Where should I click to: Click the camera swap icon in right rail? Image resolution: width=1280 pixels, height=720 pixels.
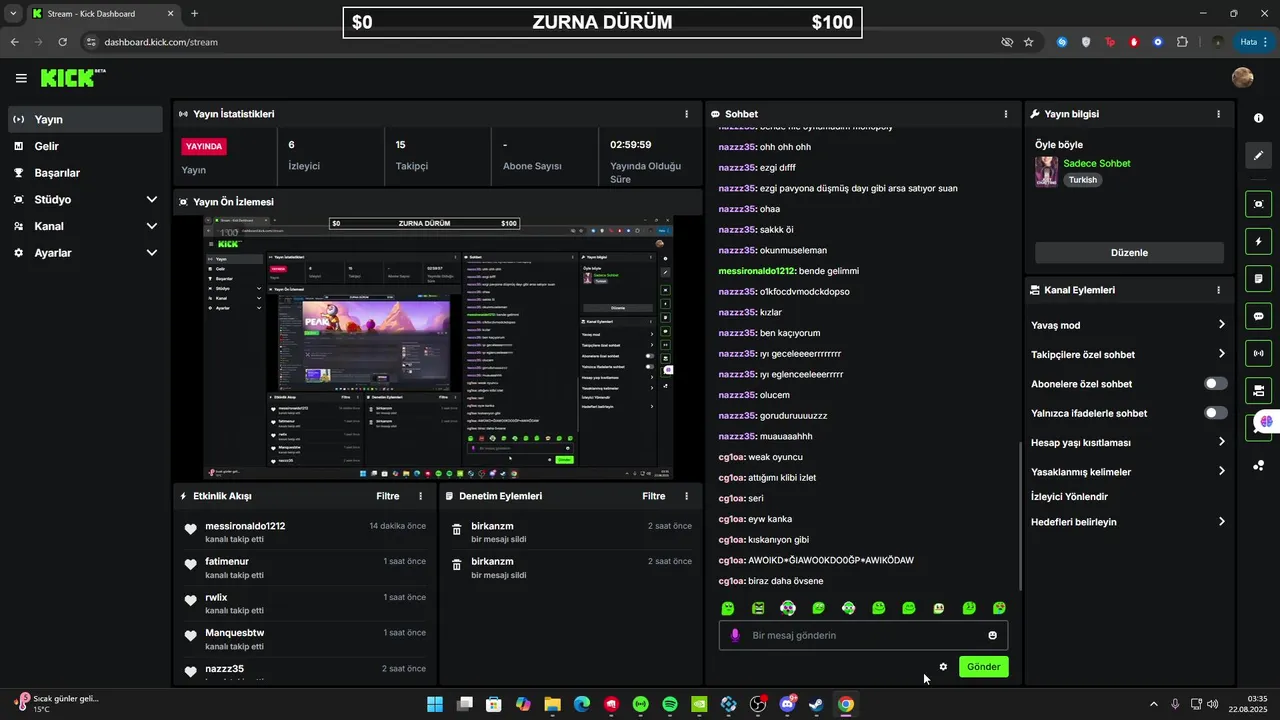1258,390
